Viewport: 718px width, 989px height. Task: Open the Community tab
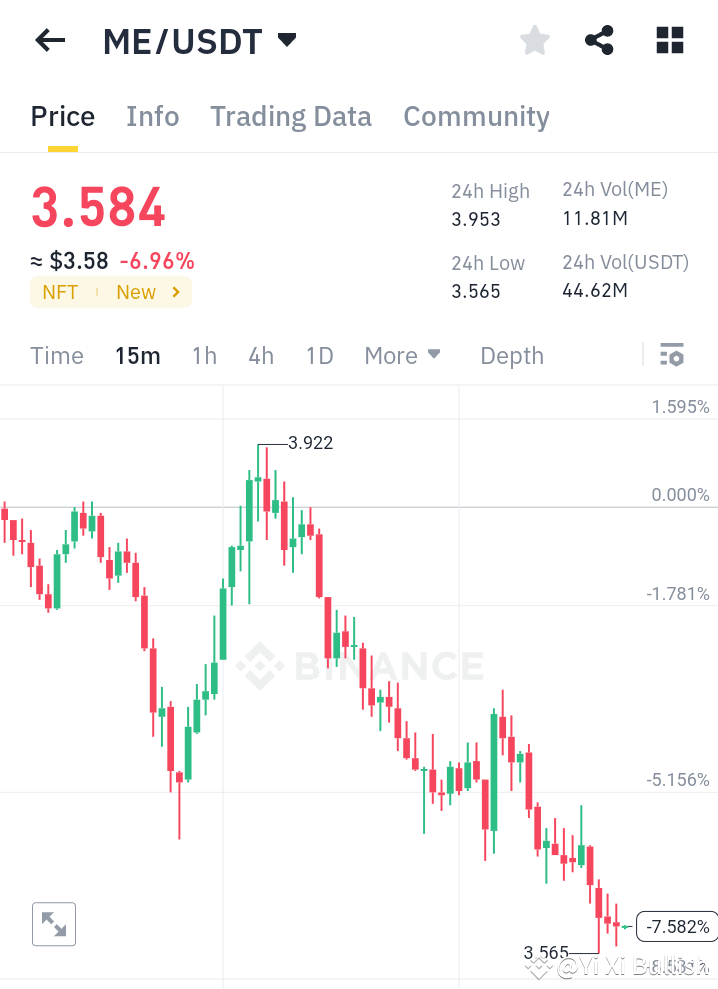tap(476, 117)
